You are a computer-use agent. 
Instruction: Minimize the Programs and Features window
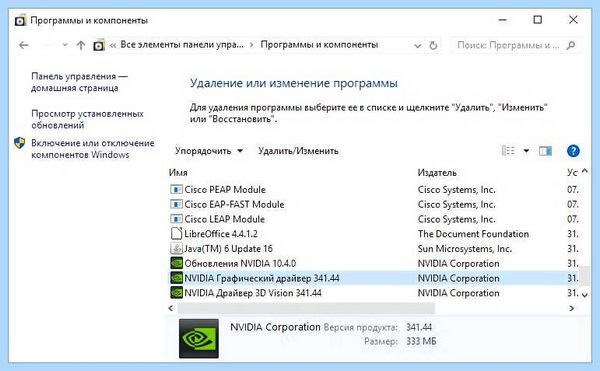coord(503,20)
